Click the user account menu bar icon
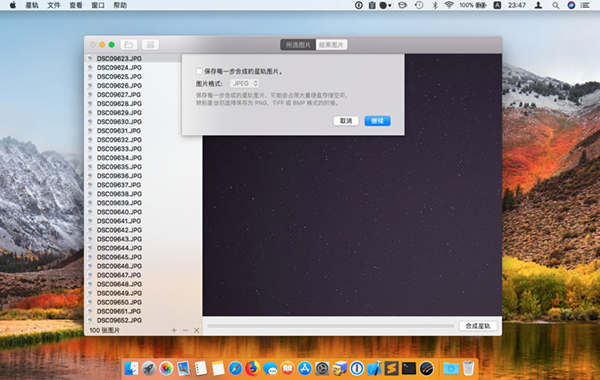 (x=538, y=5)
